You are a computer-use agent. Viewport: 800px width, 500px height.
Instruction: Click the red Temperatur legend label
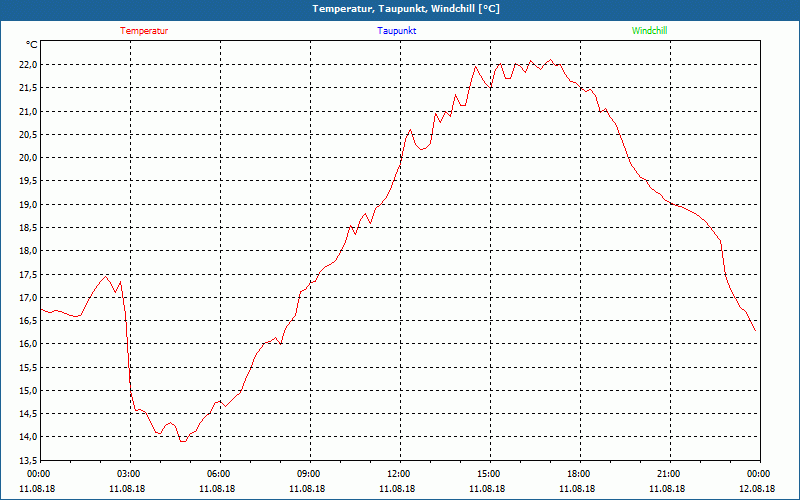click(x=144, y=31)
